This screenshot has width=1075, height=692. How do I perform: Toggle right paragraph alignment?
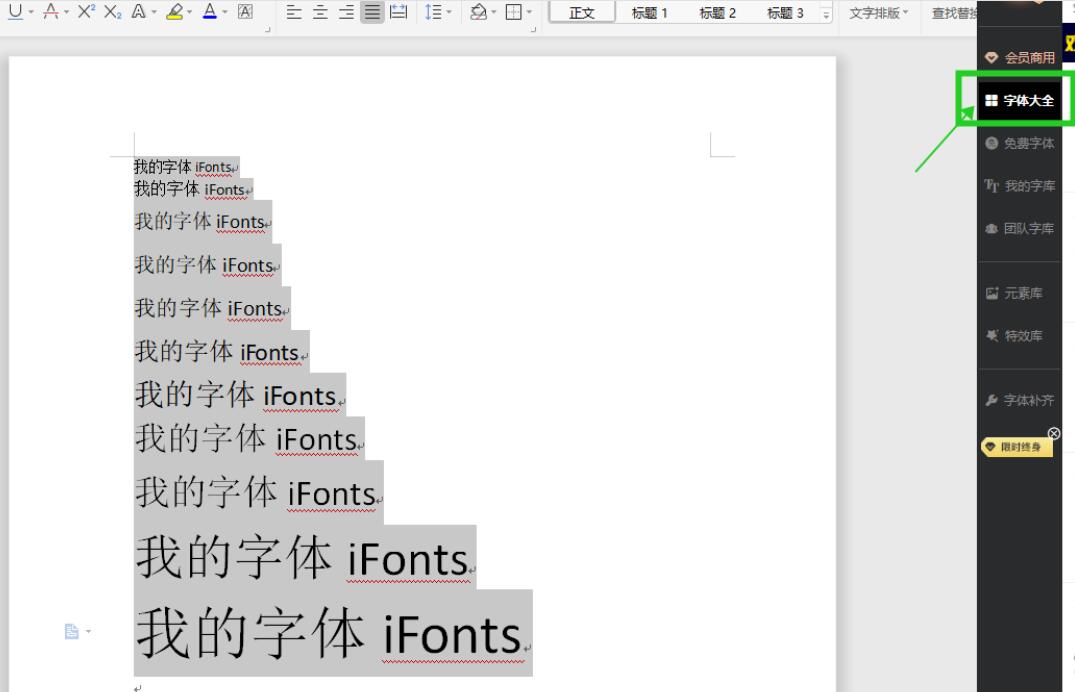[x=348, y=13]
